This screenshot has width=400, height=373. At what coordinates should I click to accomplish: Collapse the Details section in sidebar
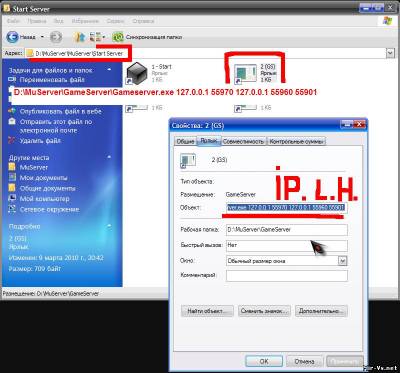click(x=109, y=226)
